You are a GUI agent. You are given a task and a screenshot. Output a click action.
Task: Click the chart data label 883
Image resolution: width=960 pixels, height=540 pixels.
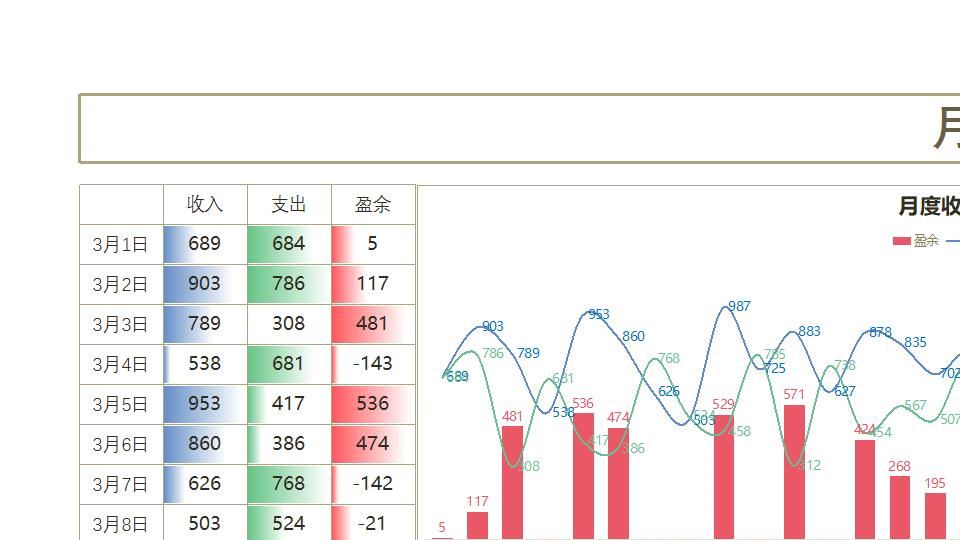tap(809, 331)
